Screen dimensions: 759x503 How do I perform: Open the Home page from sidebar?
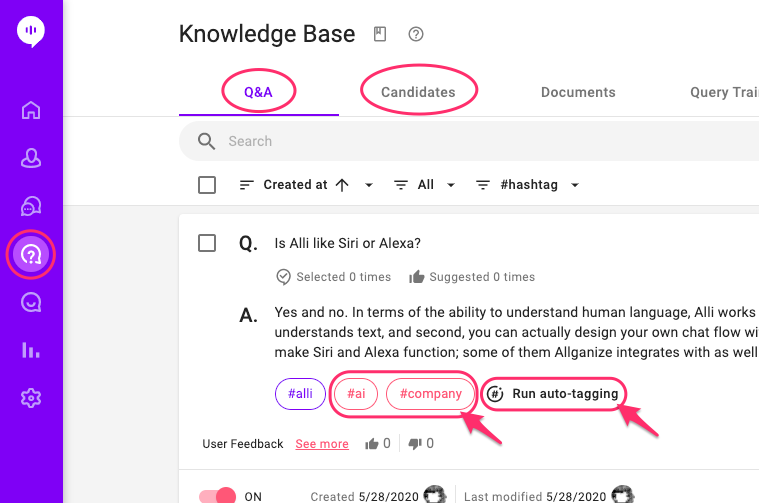[31, 110]
